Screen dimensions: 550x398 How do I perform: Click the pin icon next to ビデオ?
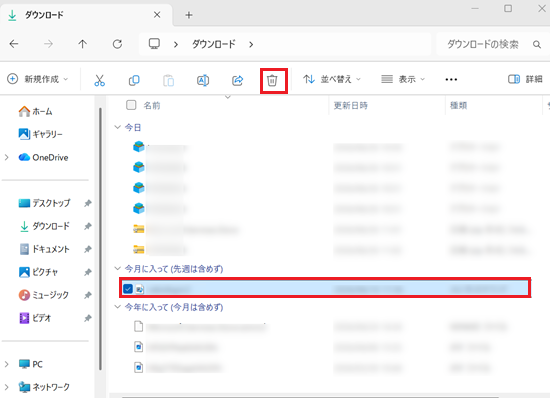click(x=88, y=318)
